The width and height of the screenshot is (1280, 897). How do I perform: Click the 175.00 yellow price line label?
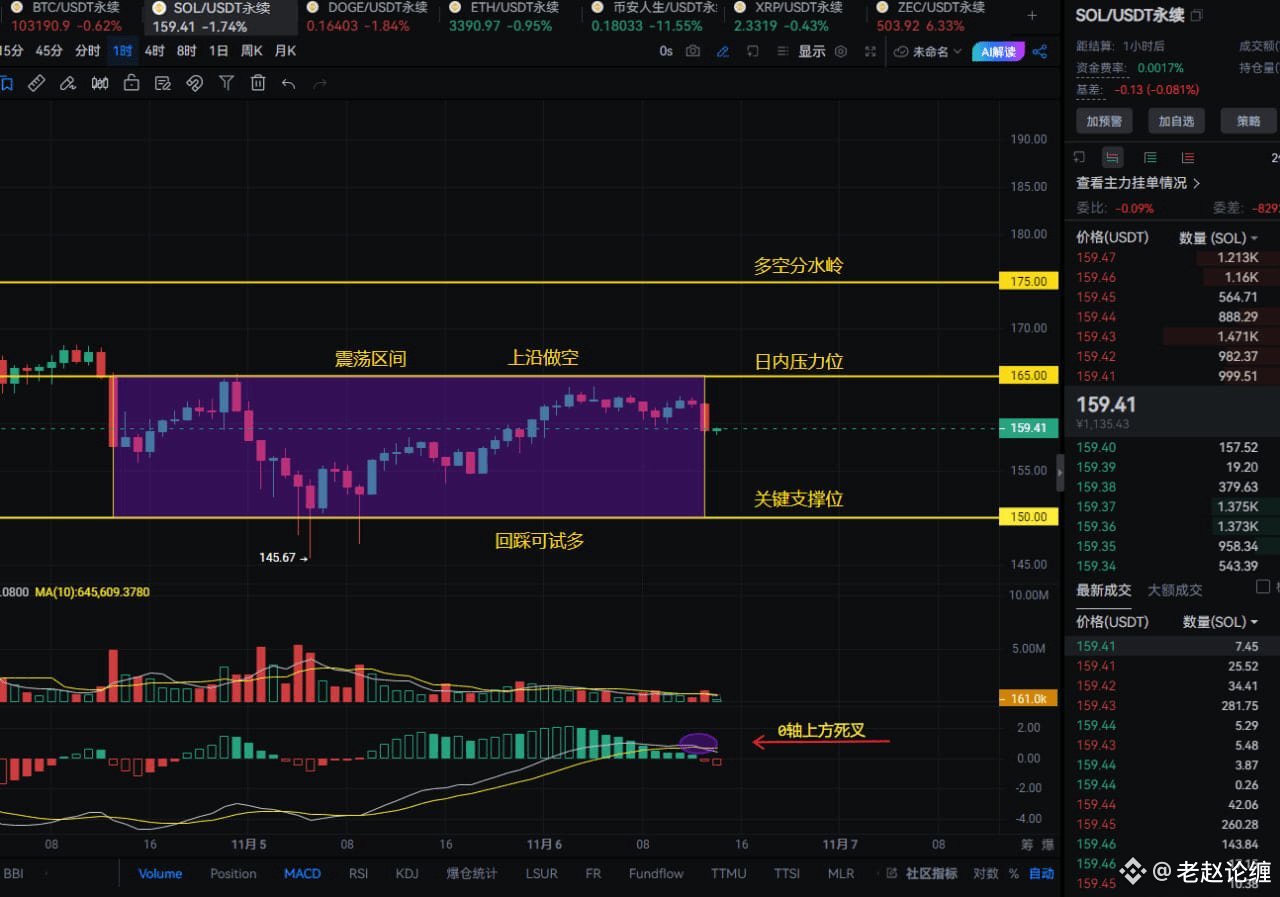click(1028, 282)
